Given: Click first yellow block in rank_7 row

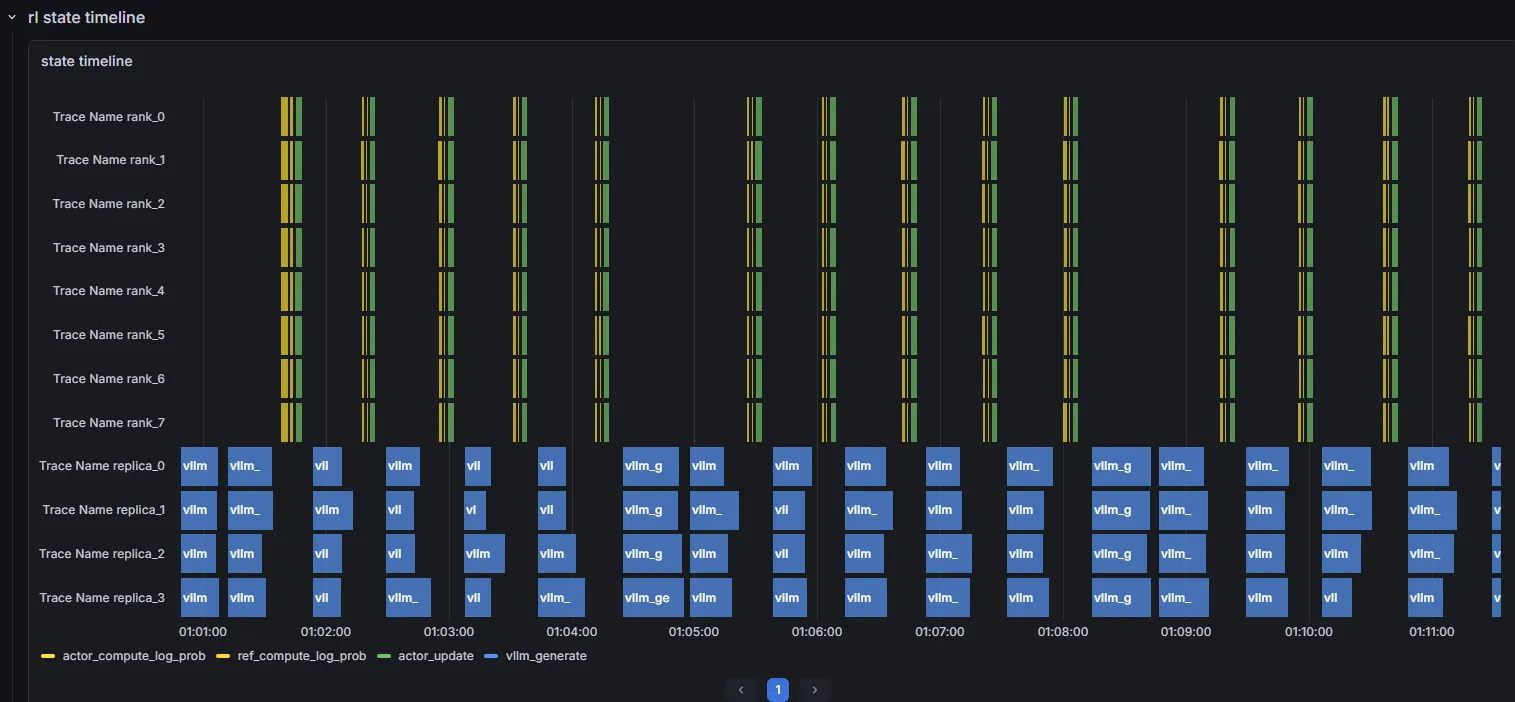Looking at the screenshot, I should coord(285,422).
